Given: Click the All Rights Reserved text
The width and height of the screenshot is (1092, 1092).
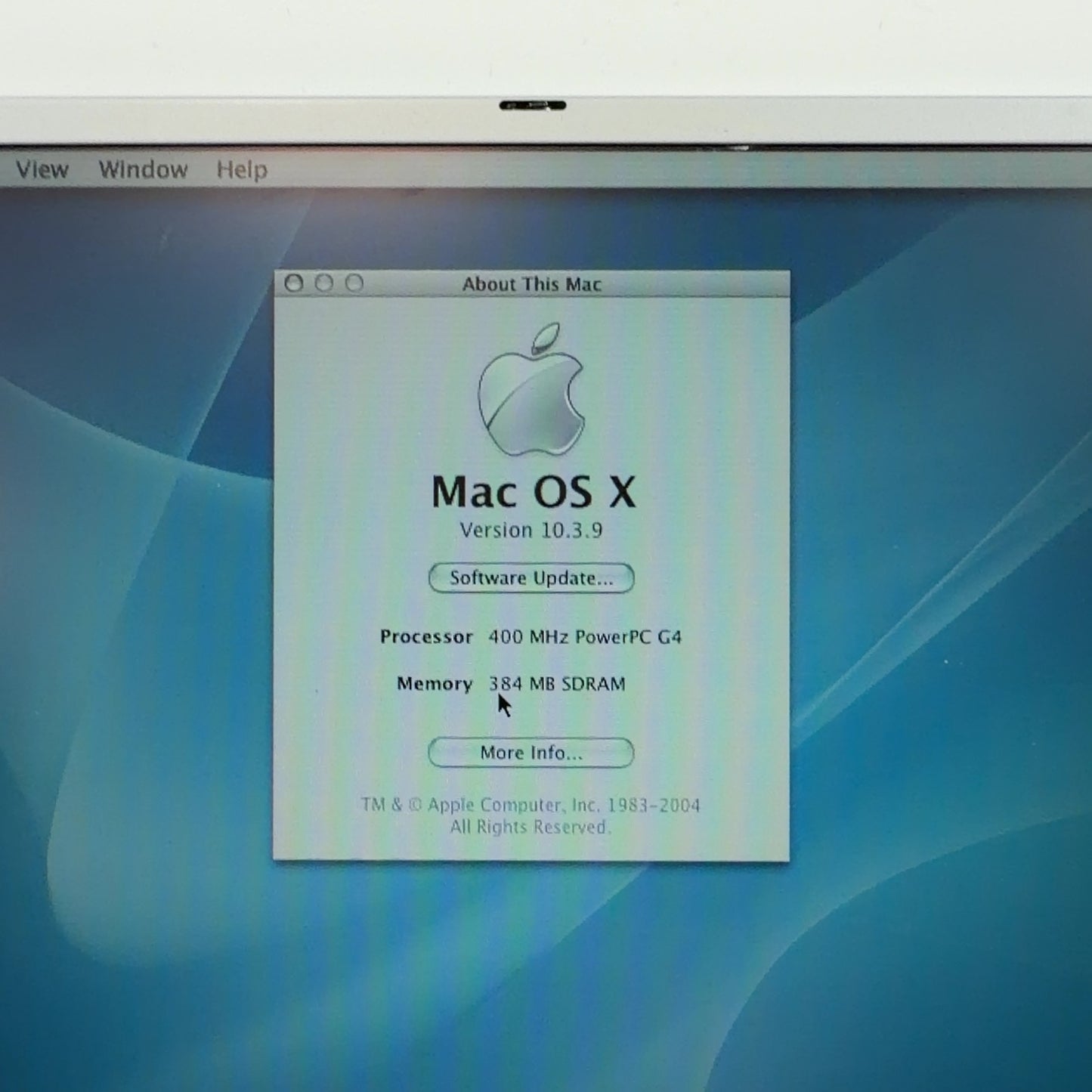Looking at the screenshot, I should pos(530,828).
